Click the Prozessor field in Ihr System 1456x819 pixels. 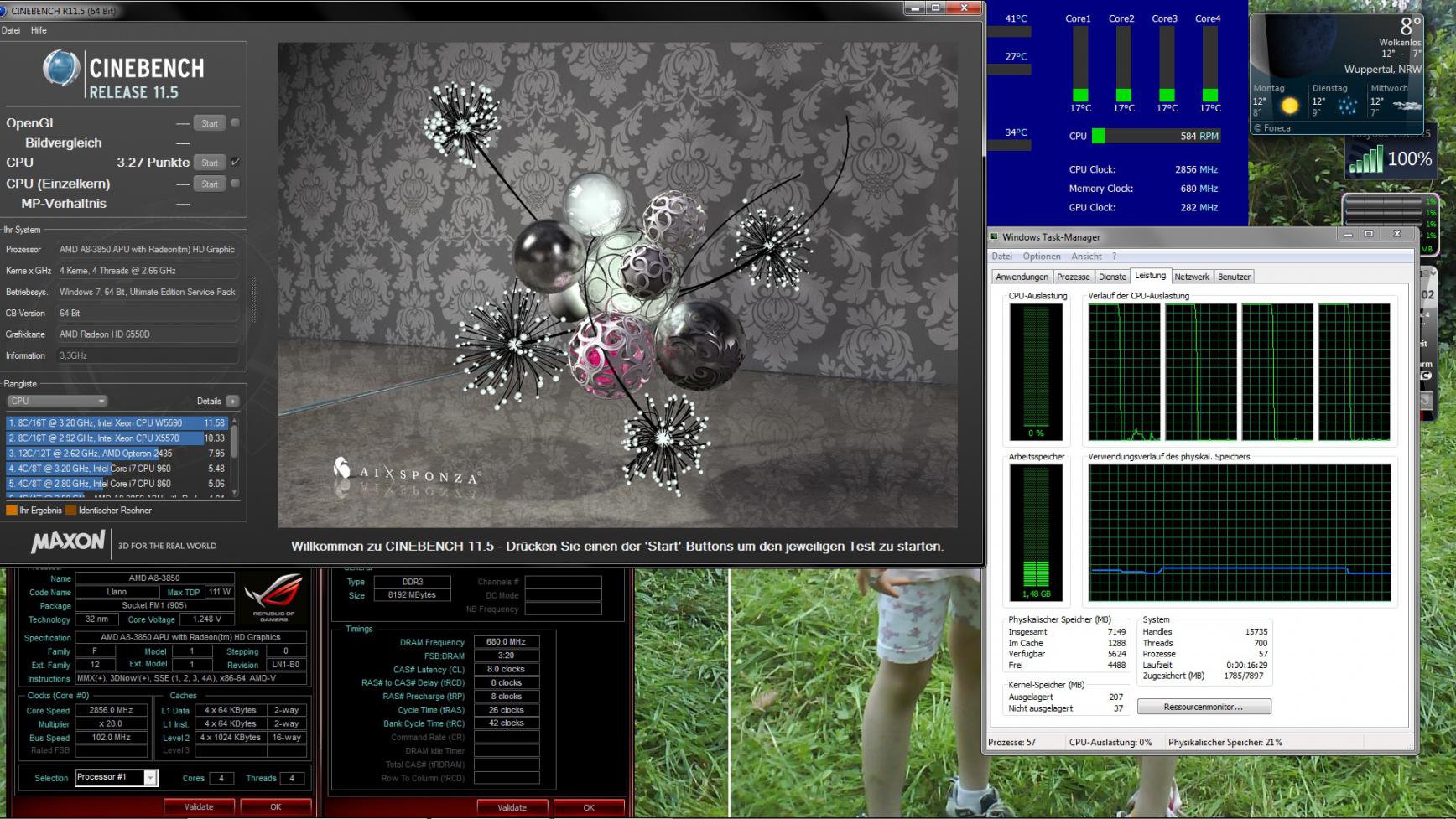coord(148,250)
